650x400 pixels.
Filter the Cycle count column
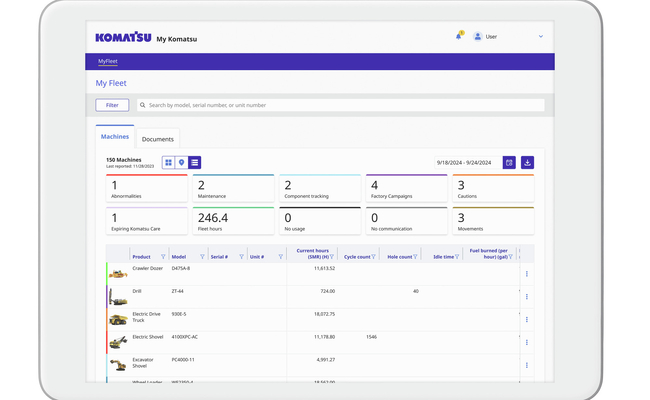(x=374, y=257)
